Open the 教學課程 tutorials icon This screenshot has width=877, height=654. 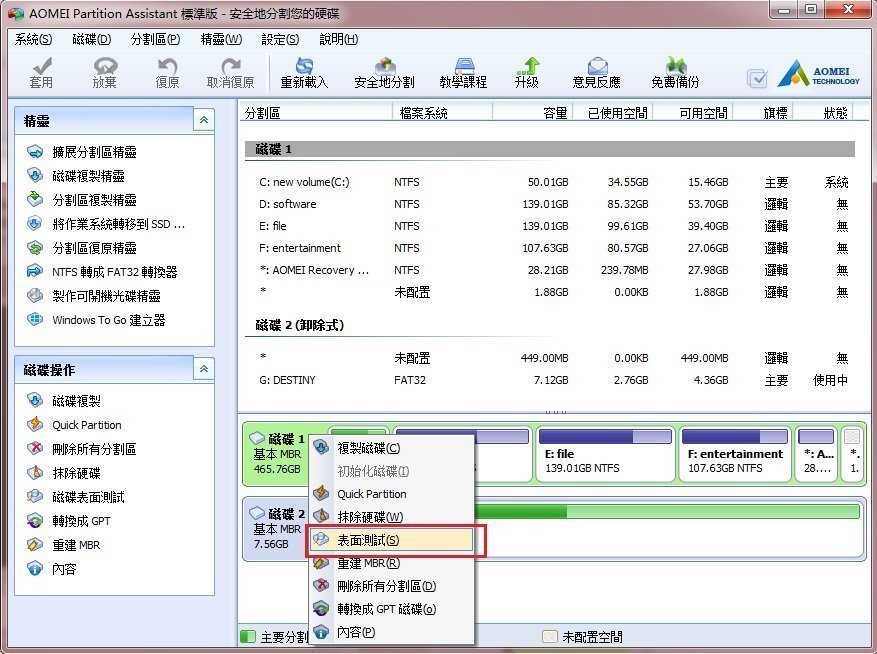point(463,73)
